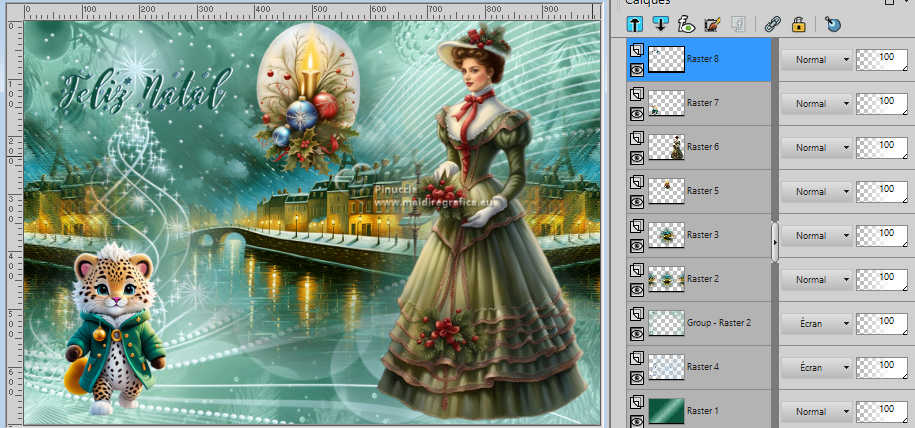Click the layer type icon of Raster 8
The height and width of the screenshot is (428, 915).
point(637,51)
